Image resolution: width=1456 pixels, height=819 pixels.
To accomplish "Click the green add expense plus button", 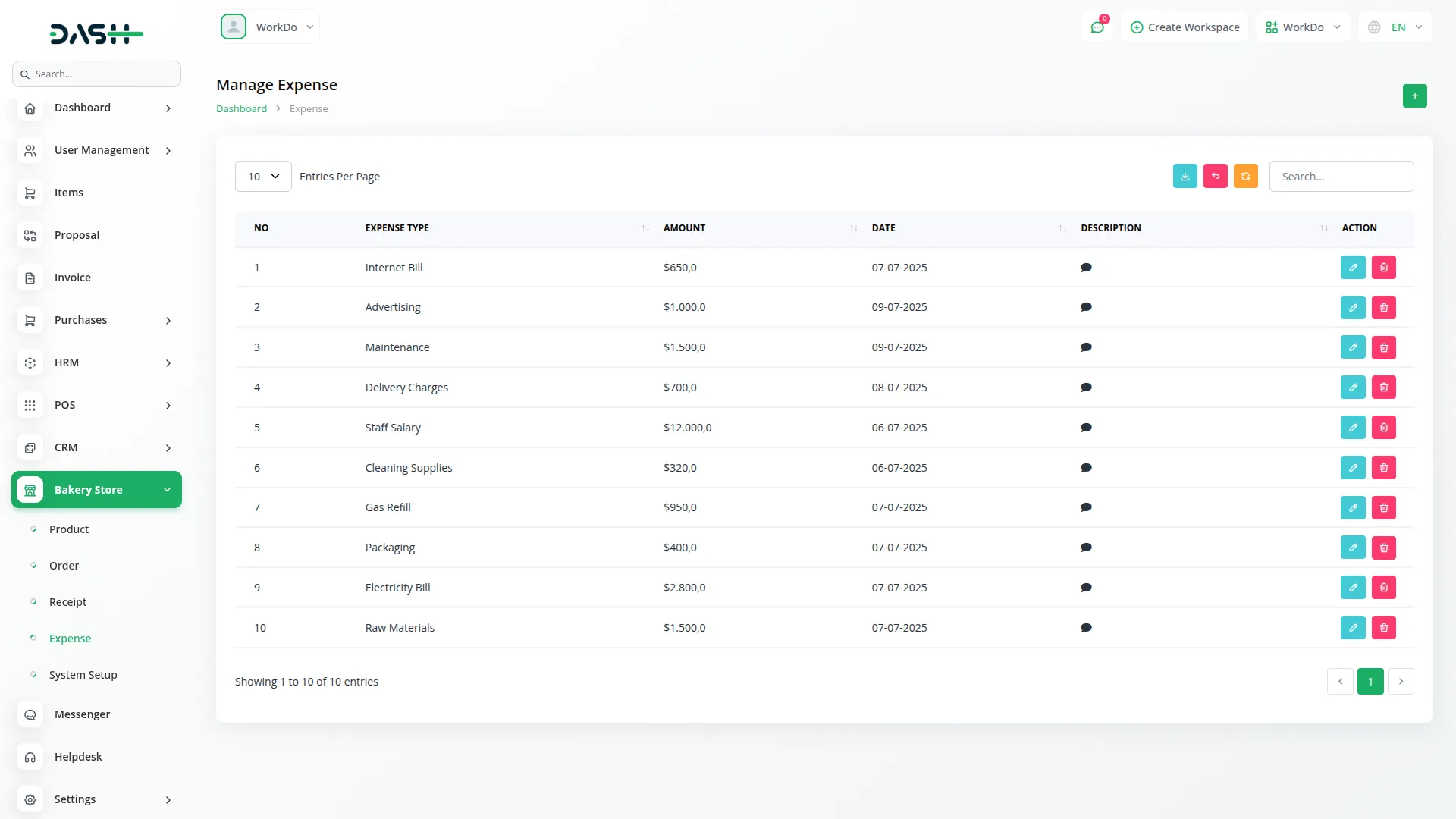I will click(1414, 96).
